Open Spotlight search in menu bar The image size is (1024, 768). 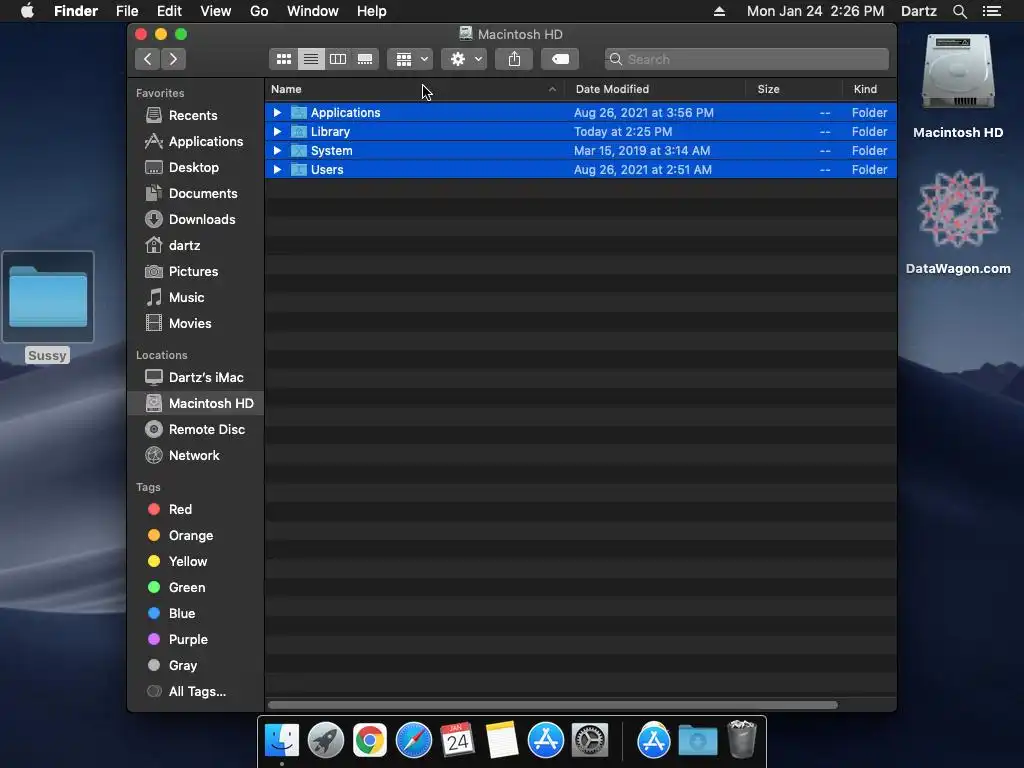959,11
